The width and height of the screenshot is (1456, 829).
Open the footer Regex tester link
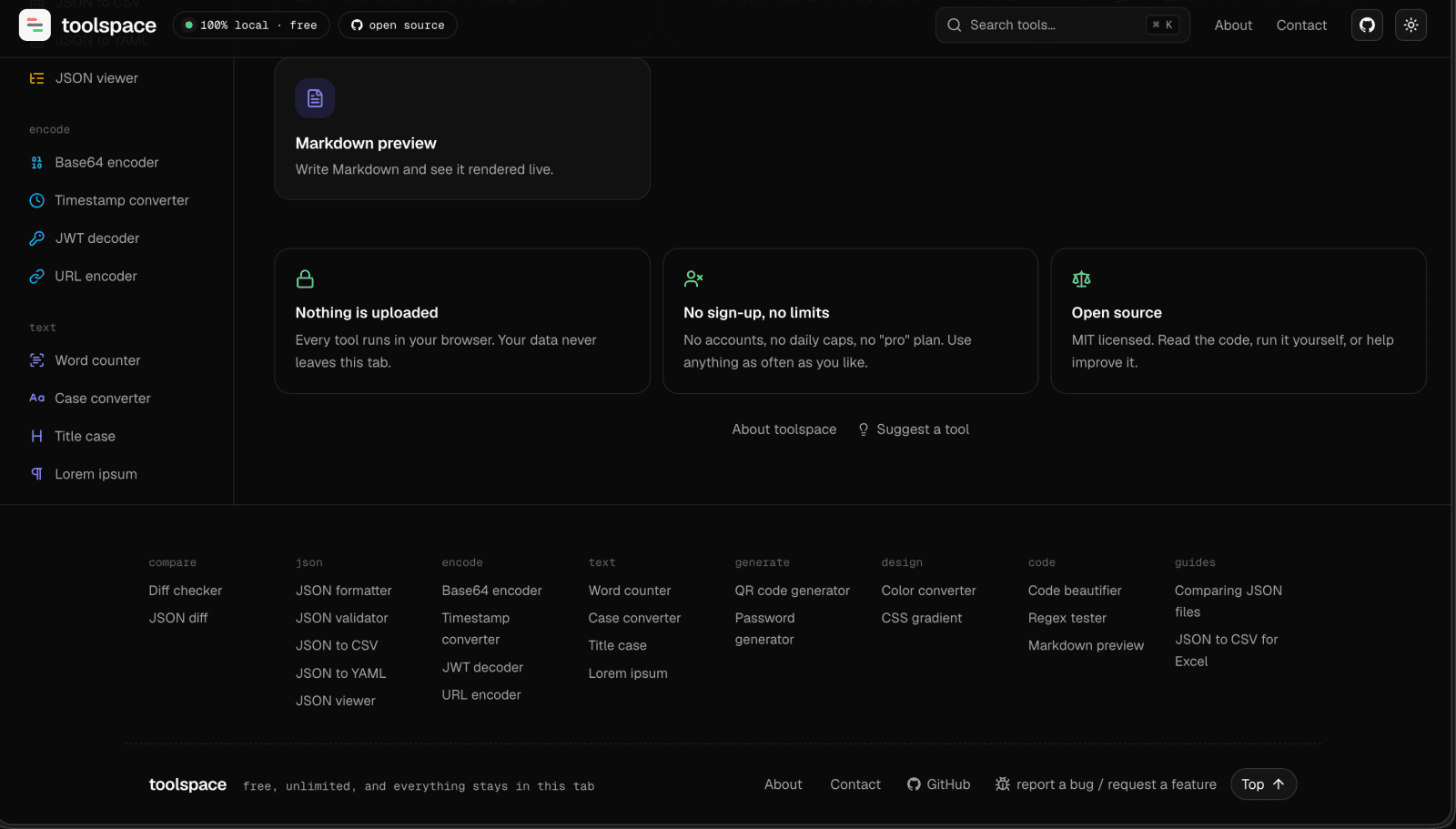coord(1067,618)
